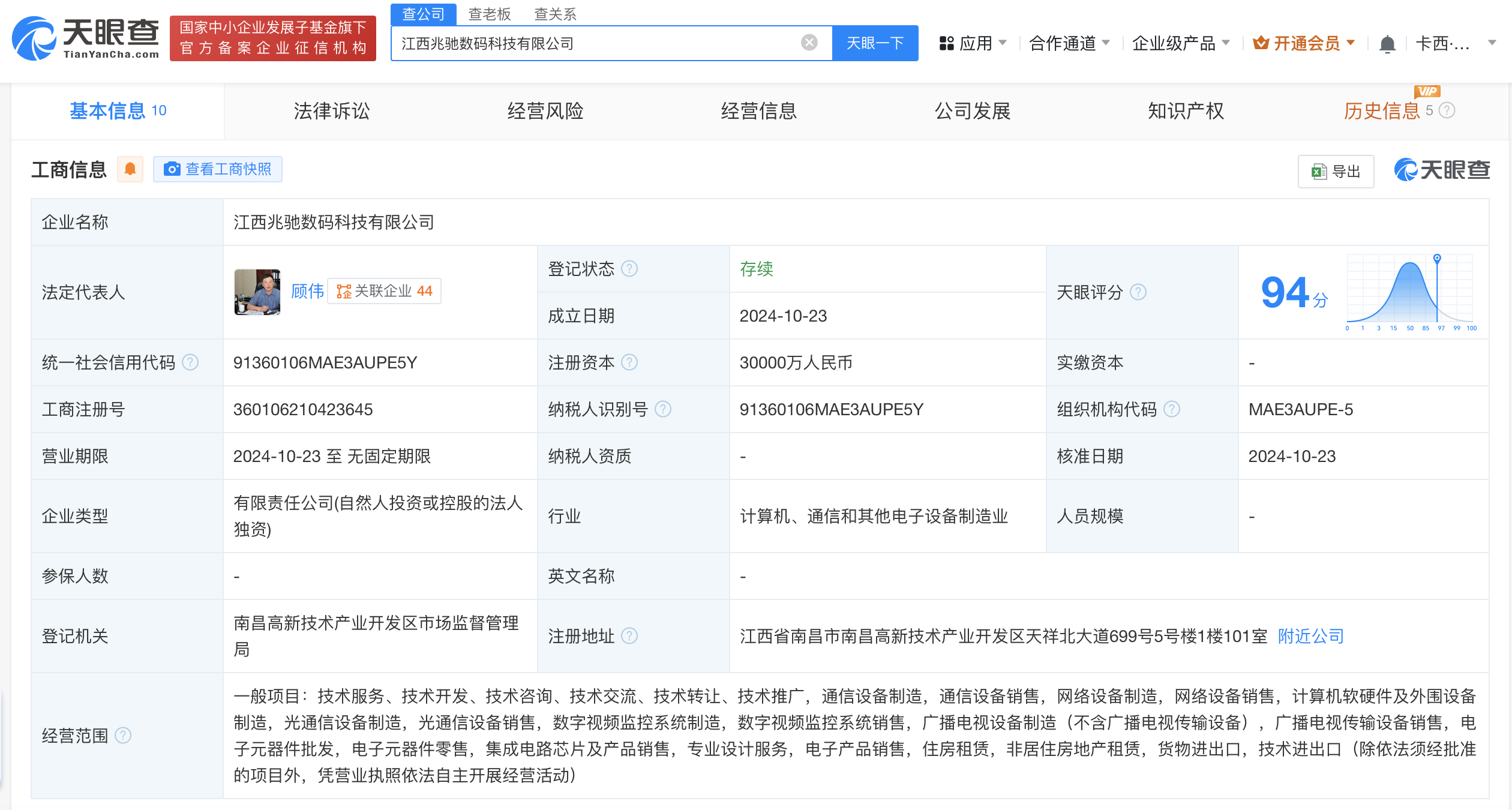The height and width of the screenshot is (810, 1512).
Task: Switch to the 知识产权 tab
Action: click(x=1186, y=111)
